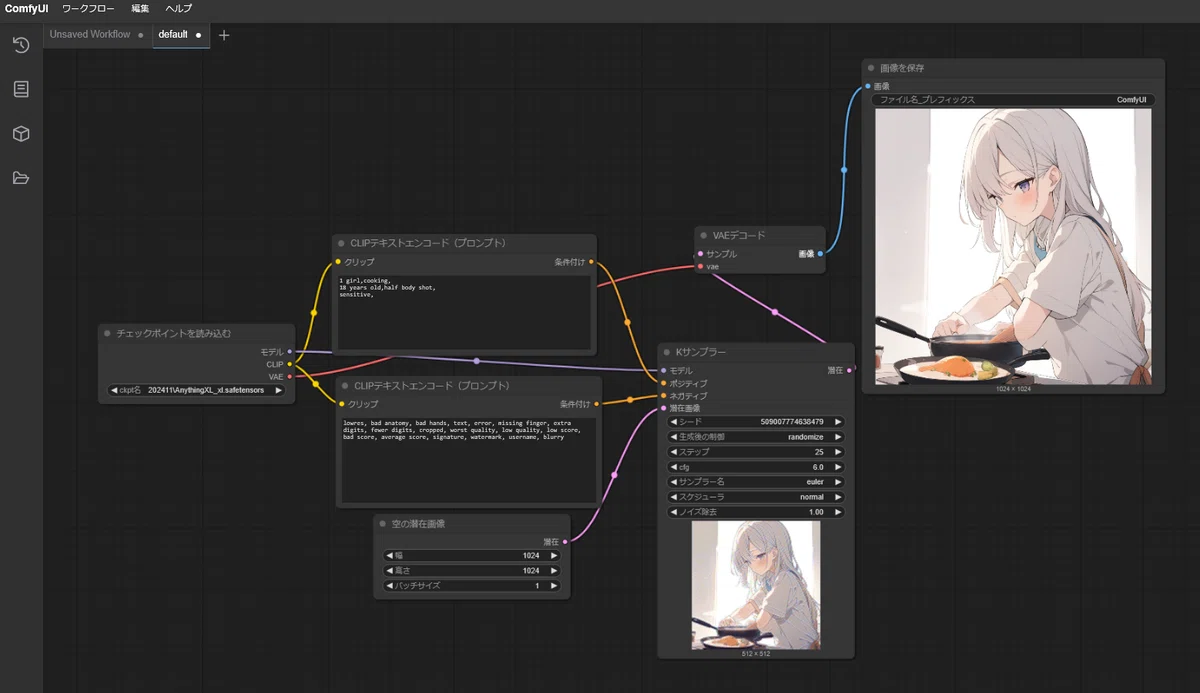Open the サンプラー名 euler dropdown
Image resolution: width=1200 pixels, height=693 pixels.
tap(756, 482)
